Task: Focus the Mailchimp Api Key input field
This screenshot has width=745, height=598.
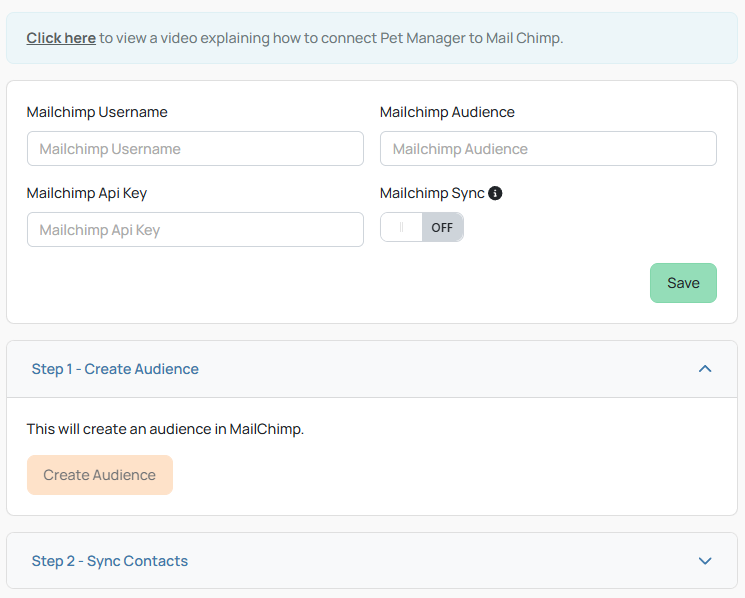Action: [x=195, y=229]
